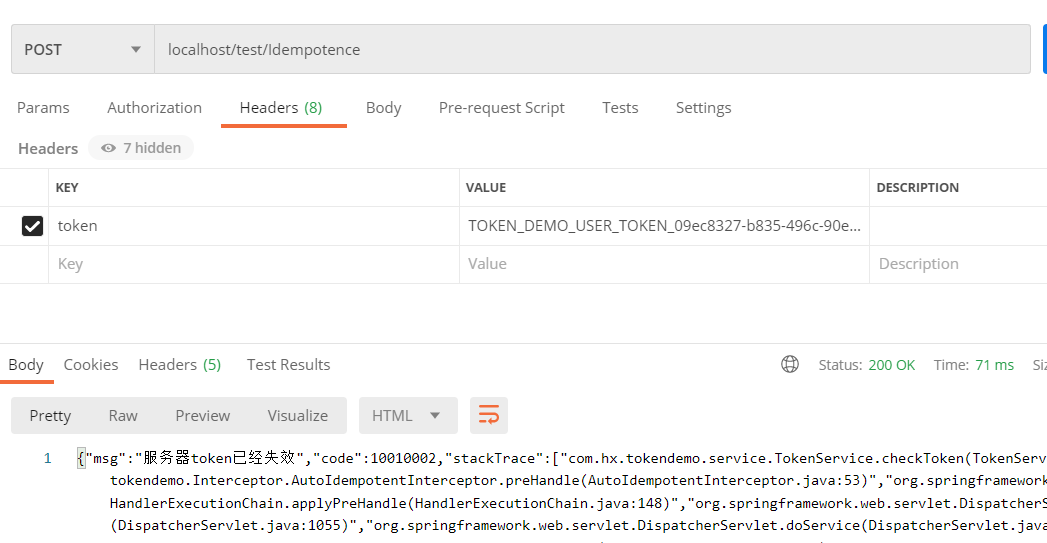Open the request Body tab
Image resolution: width=1047 pixels, height=543 pixels.
[x=383, y=108]
